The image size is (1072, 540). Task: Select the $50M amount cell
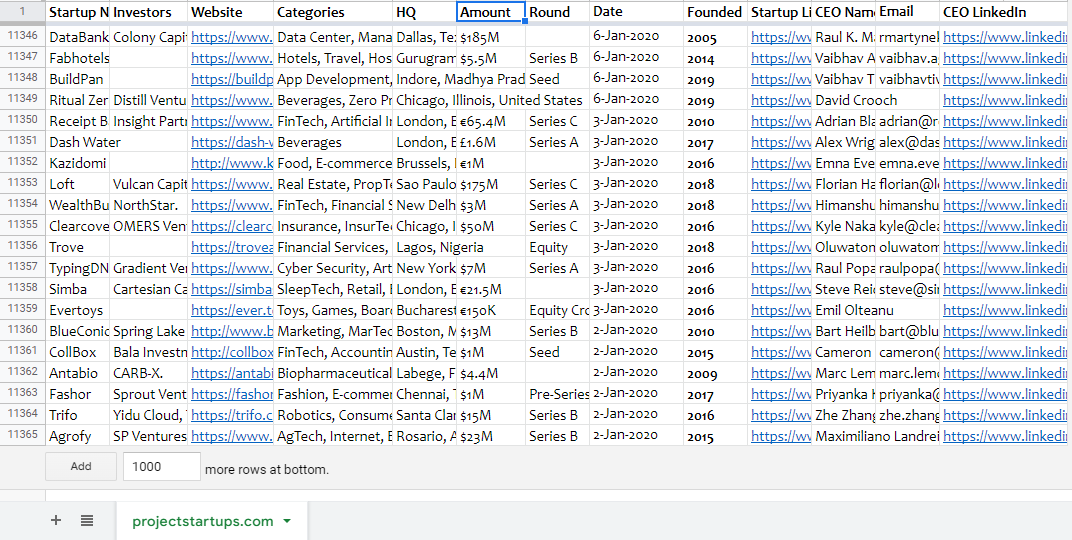tap(491, 226)
